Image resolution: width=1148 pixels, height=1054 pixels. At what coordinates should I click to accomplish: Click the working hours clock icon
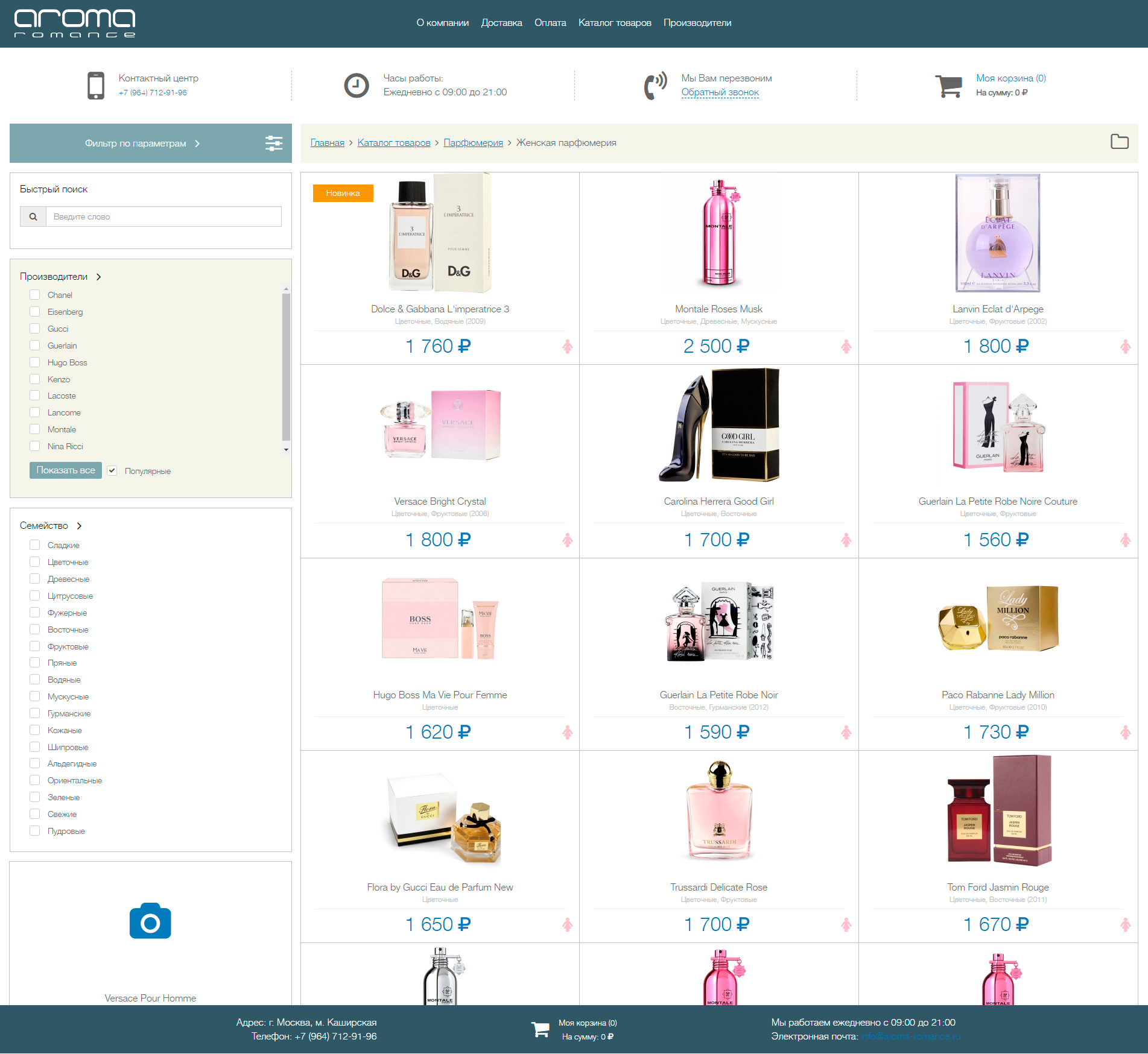coord(357,86)
